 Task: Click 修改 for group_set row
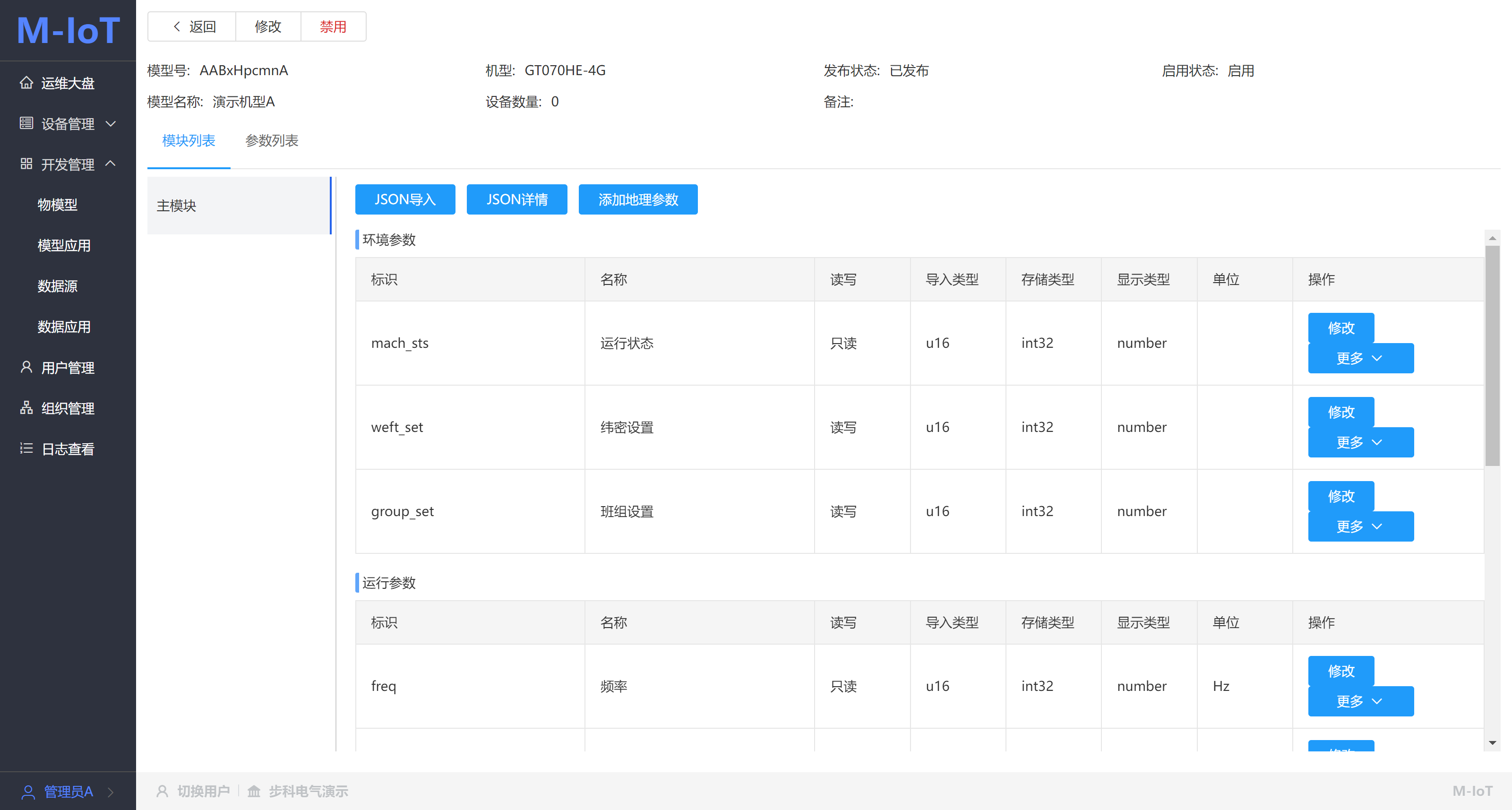pos(1340,496)
